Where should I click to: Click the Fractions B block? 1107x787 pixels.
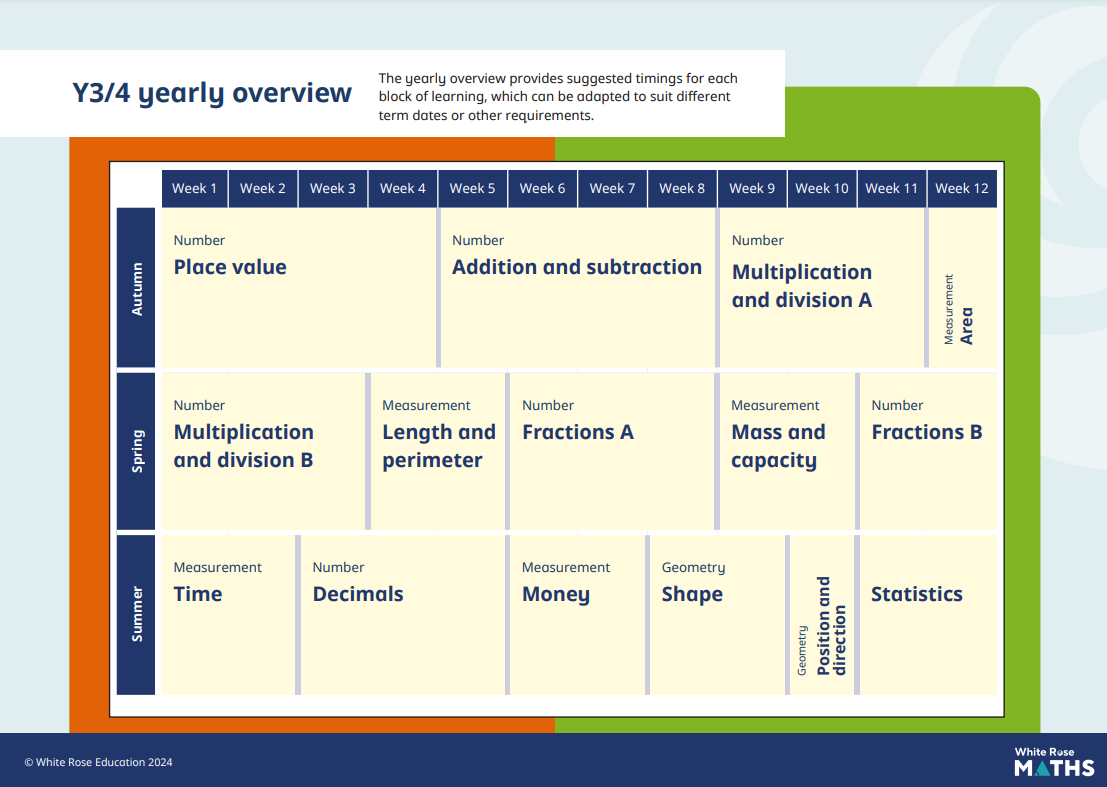coord(927,450)
